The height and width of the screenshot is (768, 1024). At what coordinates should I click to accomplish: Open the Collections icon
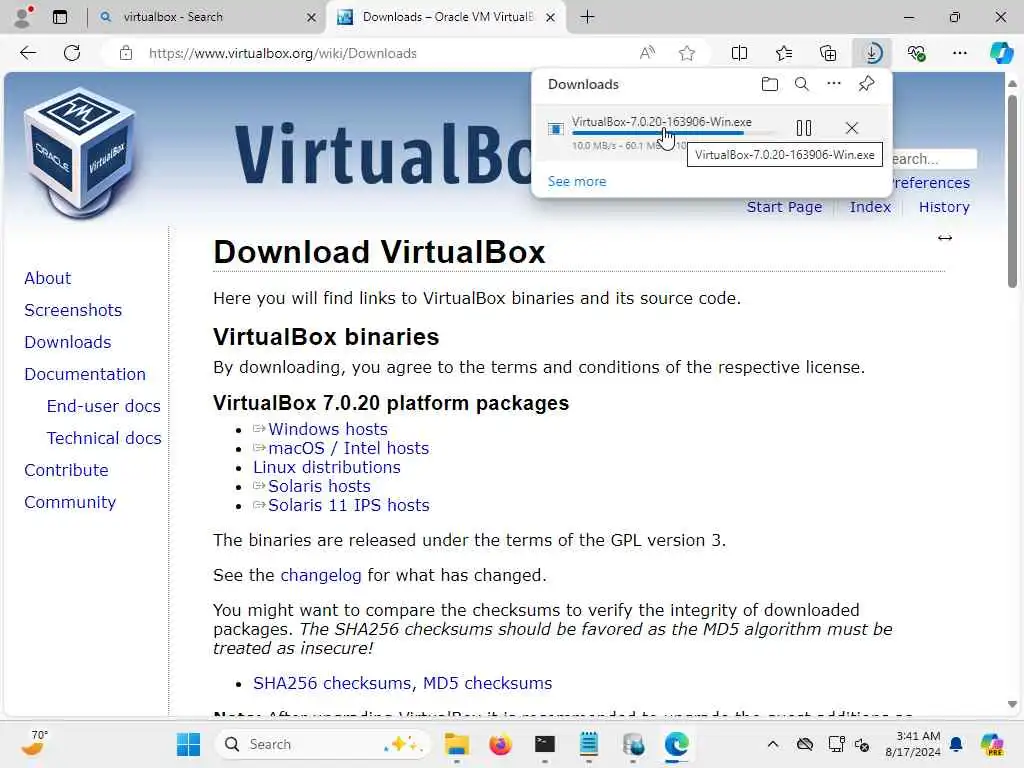click(x=828, y=53)
